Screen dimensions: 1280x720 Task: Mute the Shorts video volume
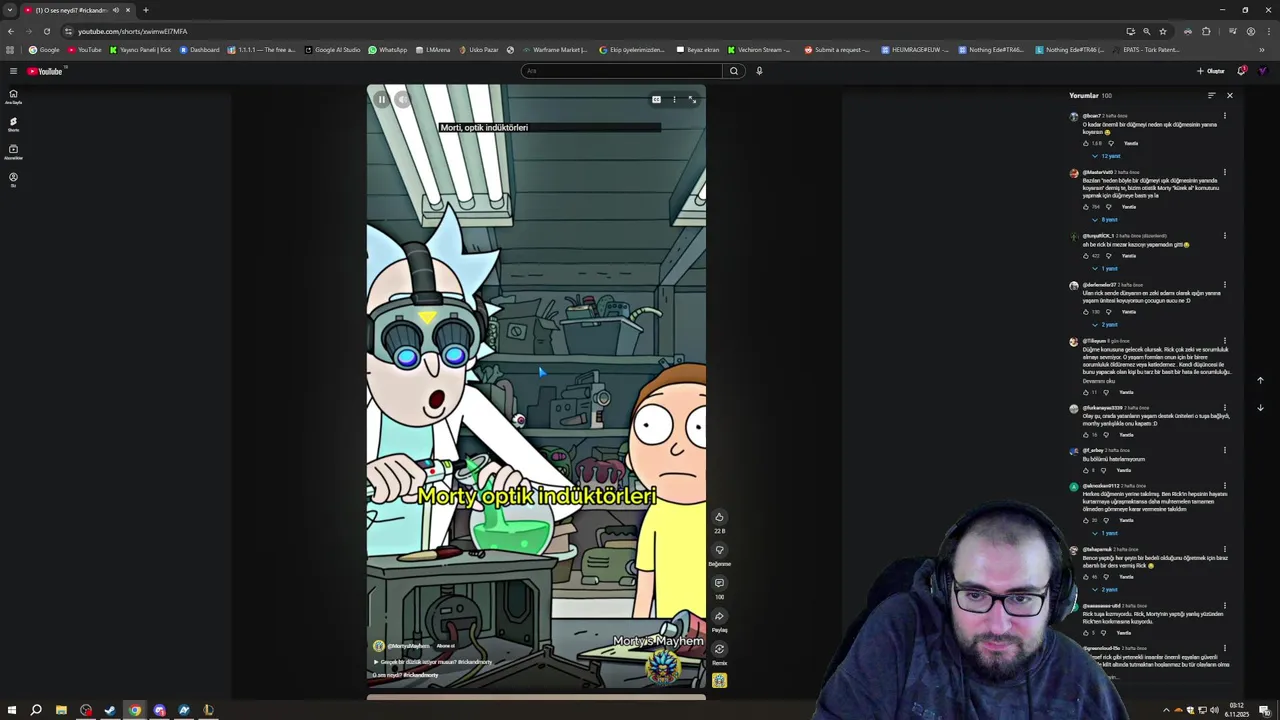402,100
